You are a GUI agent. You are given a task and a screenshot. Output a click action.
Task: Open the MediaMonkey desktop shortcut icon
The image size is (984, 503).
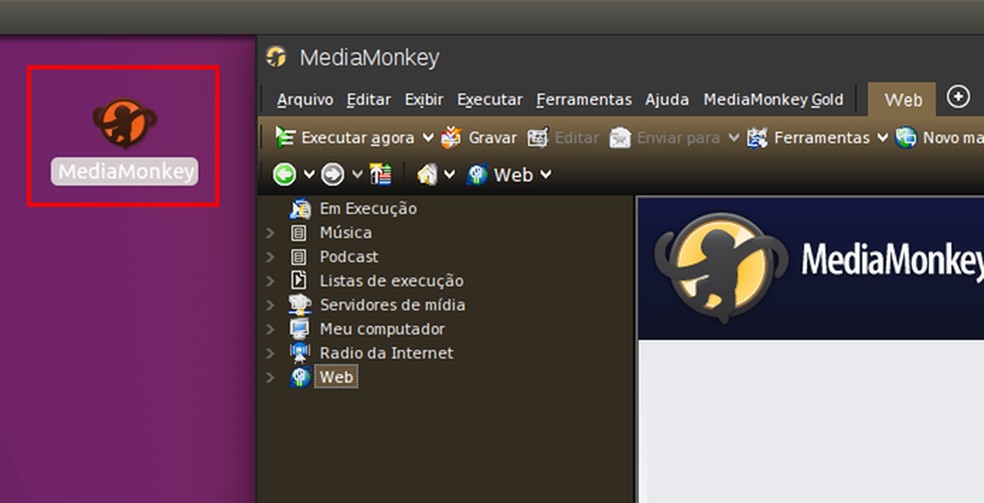(x=124, y=122)
